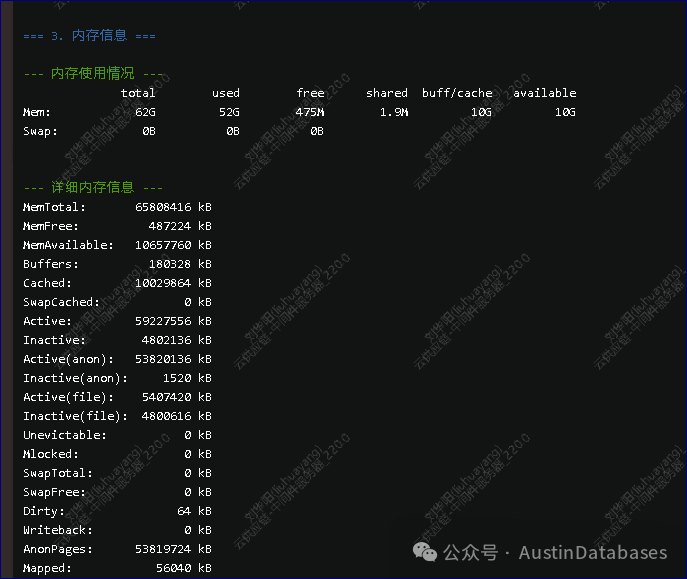Click the 'Active:' label
687x579 pixels.
47,321
